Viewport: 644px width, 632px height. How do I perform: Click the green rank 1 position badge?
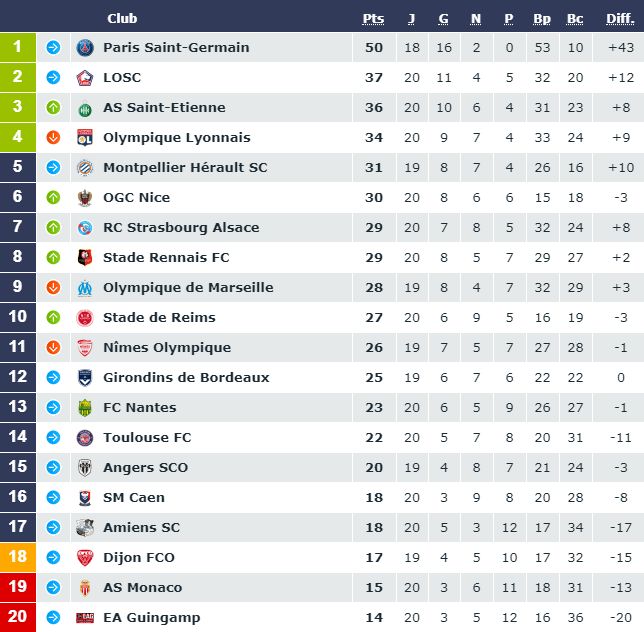click(x=18, y=47)
